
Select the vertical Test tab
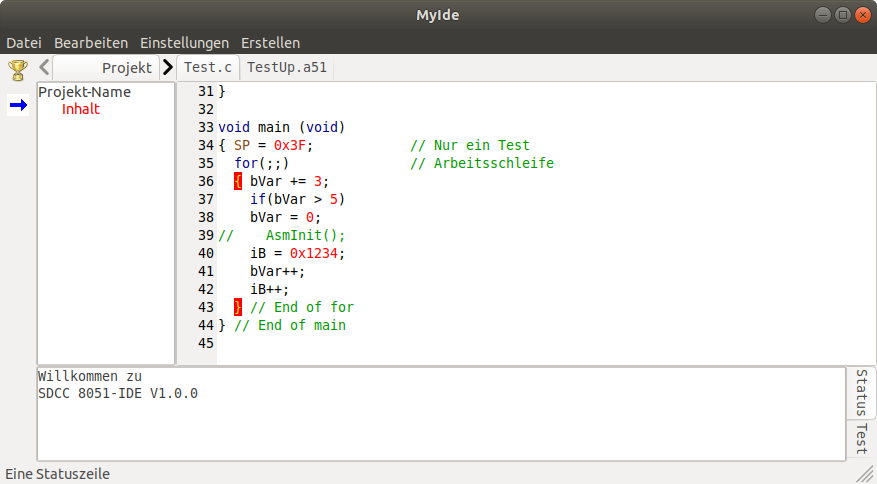coord(862,438)
